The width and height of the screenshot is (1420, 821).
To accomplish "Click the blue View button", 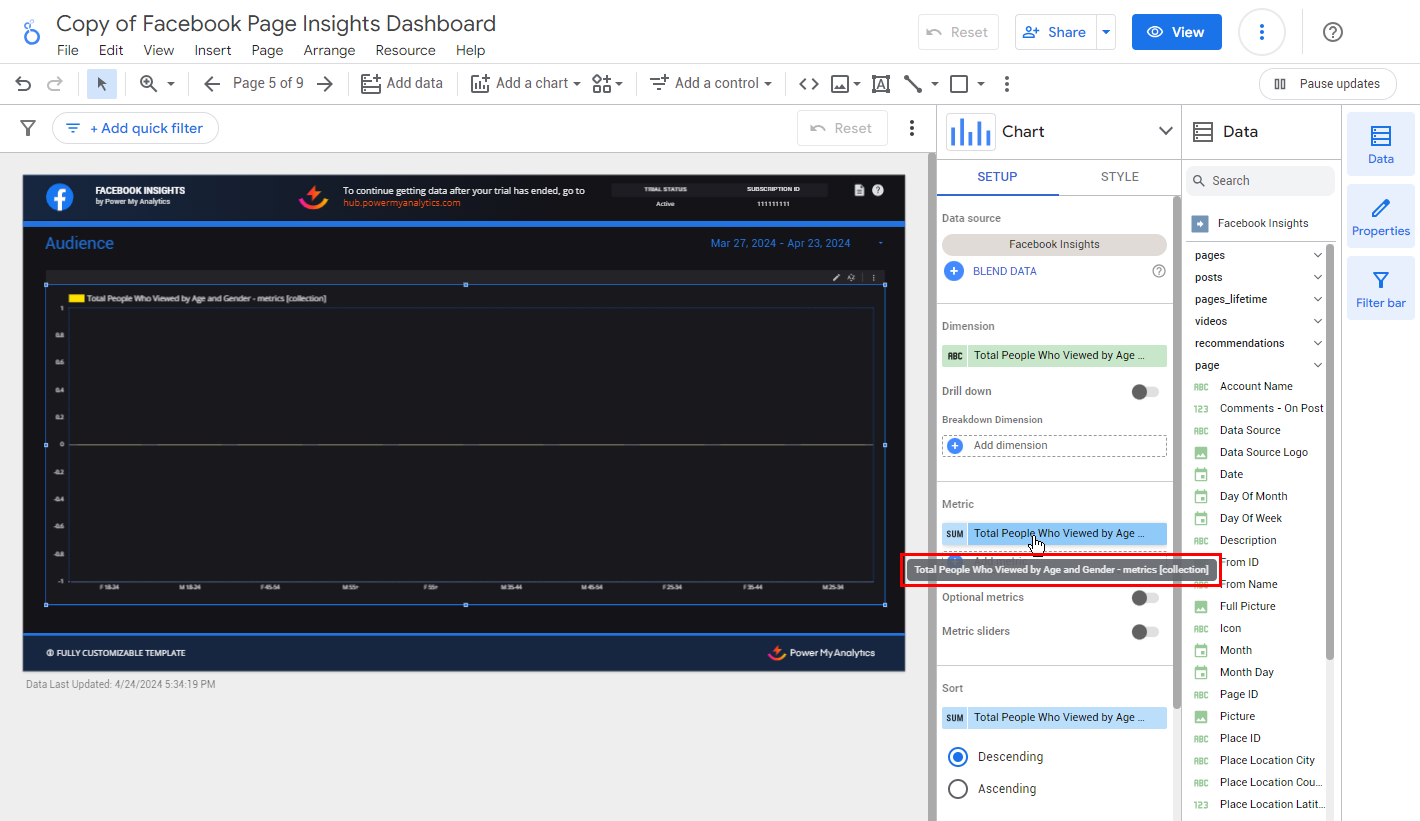I will click(1176, 32).
